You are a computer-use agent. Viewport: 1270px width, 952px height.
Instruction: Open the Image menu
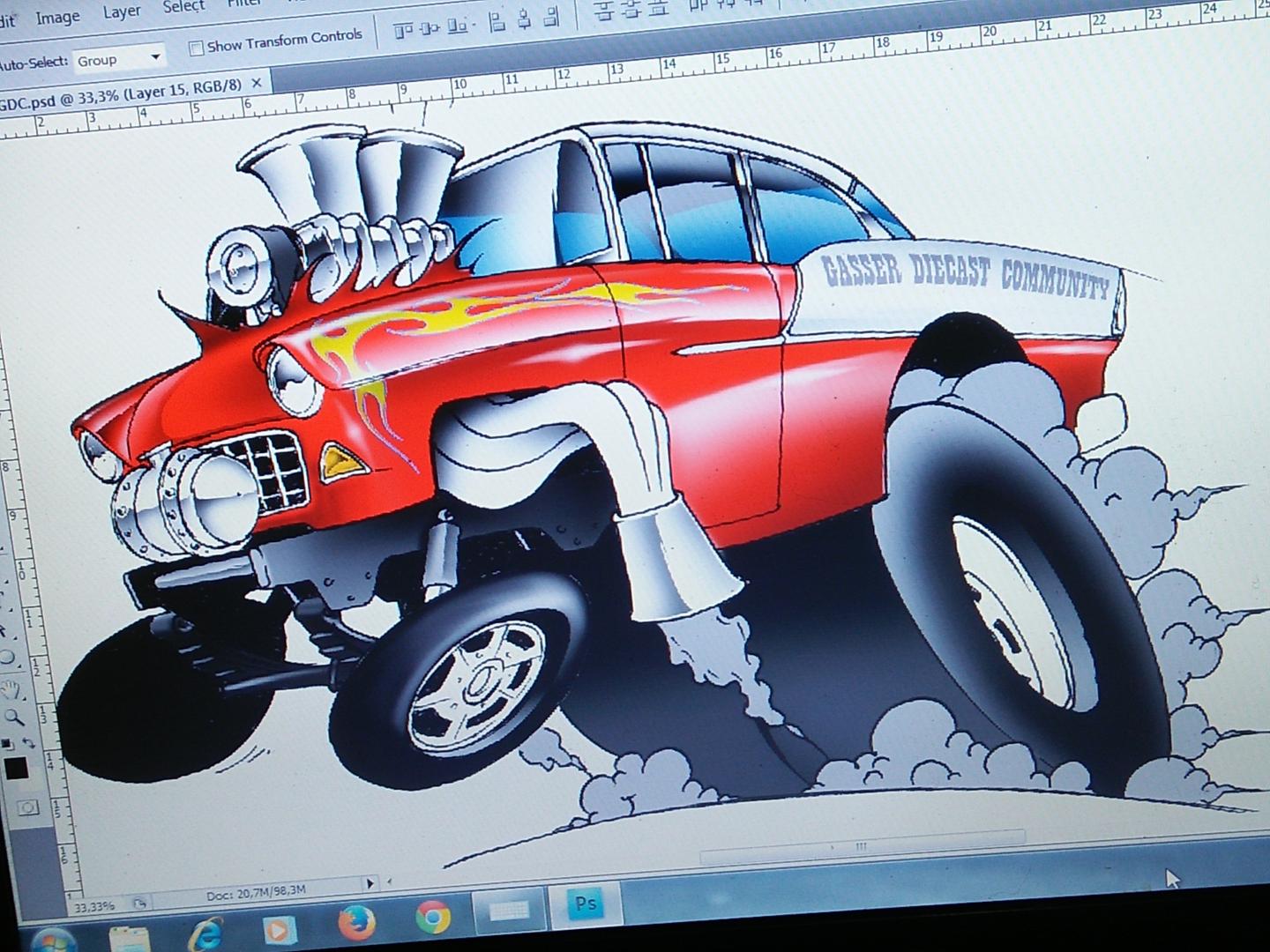[57, 18]
